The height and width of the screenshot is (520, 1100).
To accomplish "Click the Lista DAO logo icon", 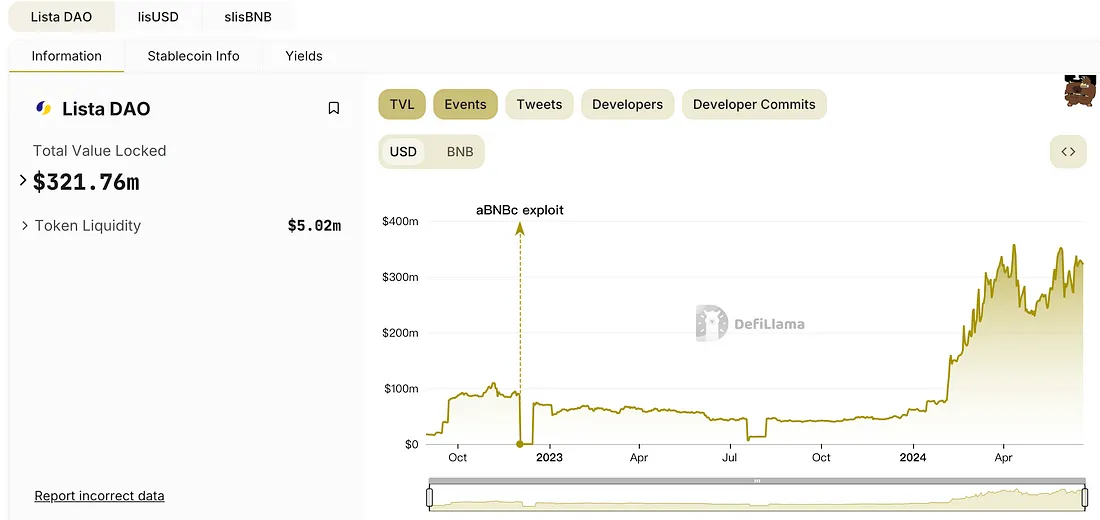I will tap(43, 108).
